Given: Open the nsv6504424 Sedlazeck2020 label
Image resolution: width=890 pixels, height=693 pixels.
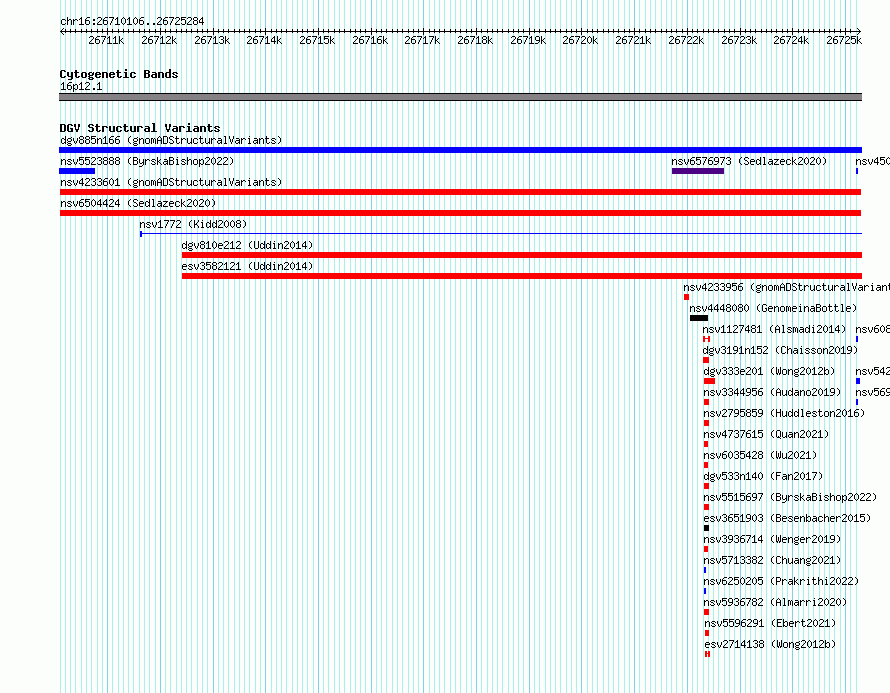Looking at the screenshot, I should point(138,203).
